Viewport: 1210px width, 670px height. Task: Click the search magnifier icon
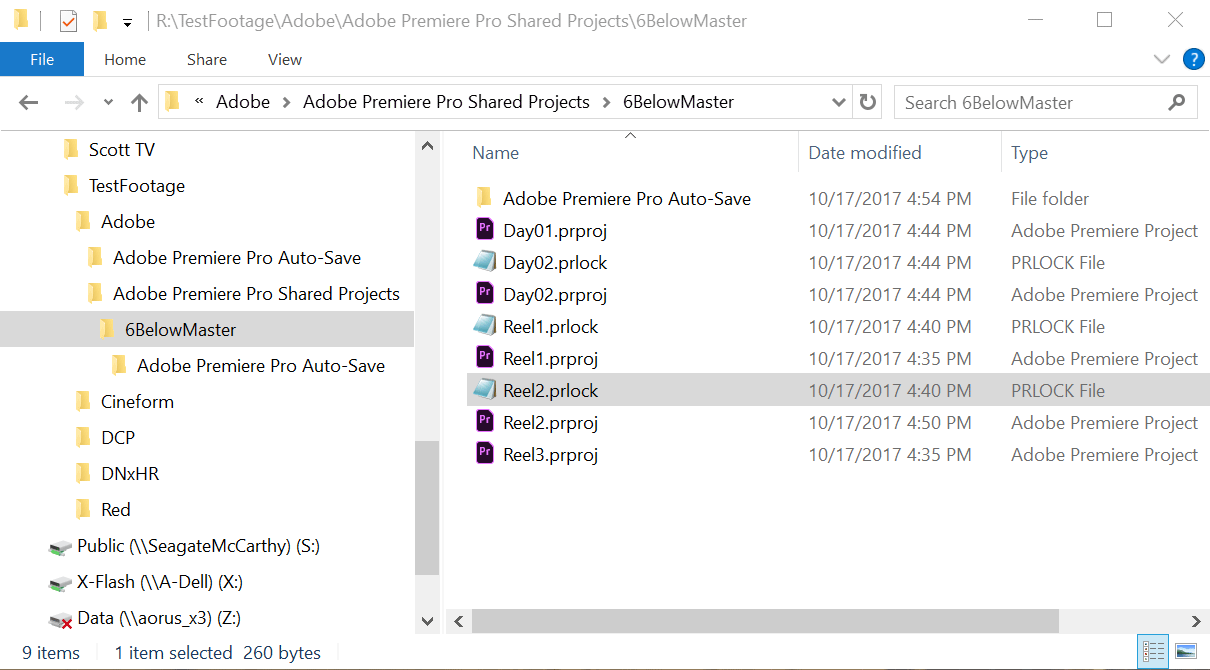(1177, 102)
